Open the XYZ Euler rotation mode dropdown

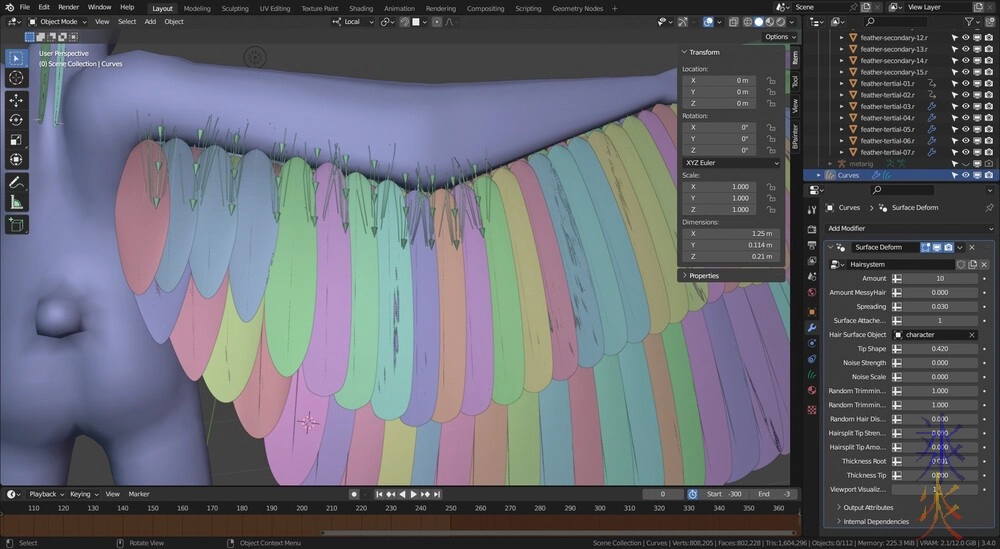(731, 162)
